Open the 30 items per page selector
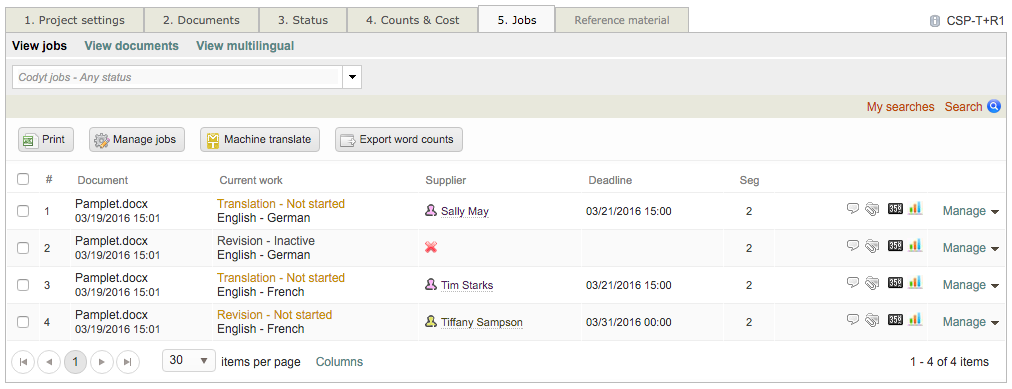 coord(188,361)
